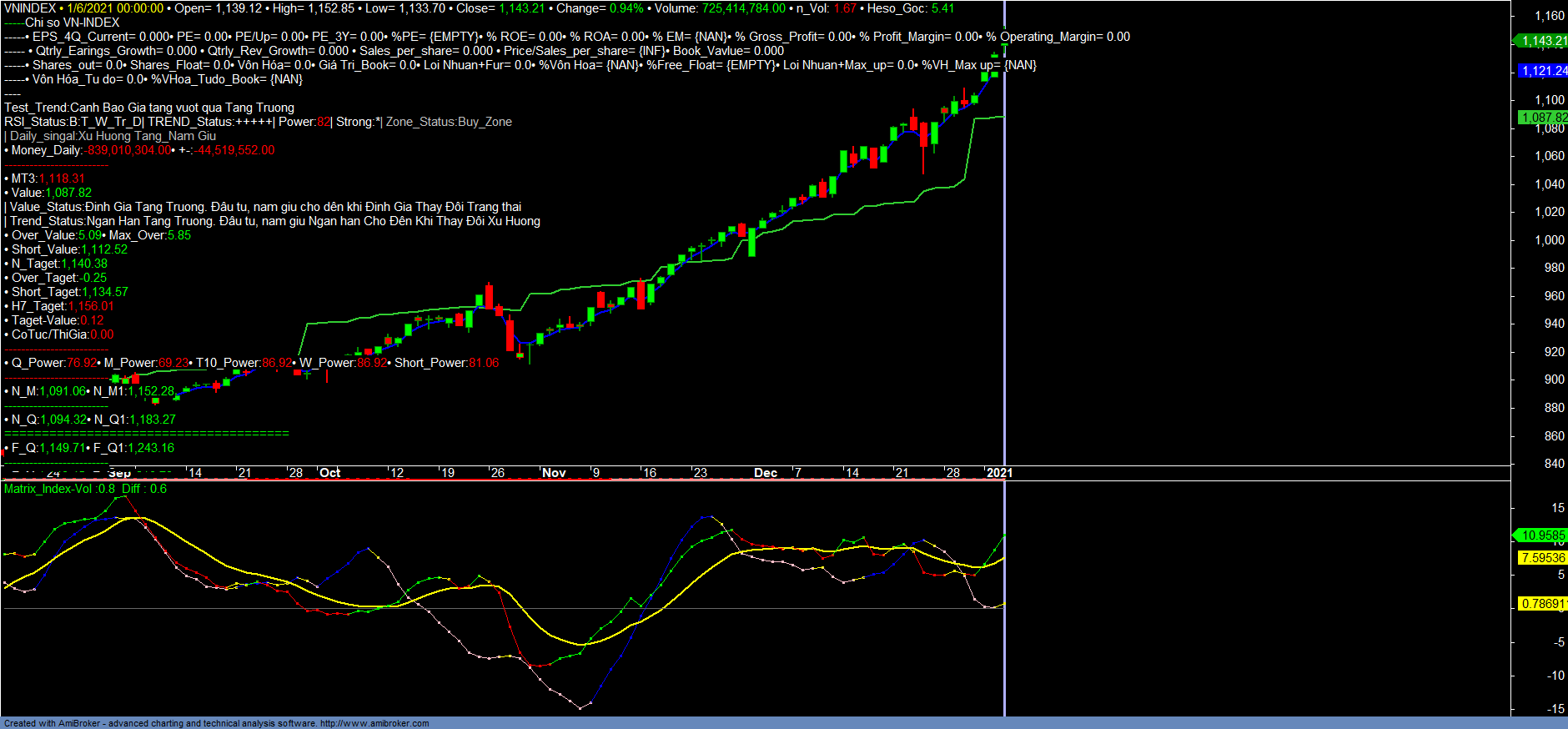This screenshot has height=729, width=1568.
Task: Click the green 1,143.21 closing price label
Action: 1542,41
